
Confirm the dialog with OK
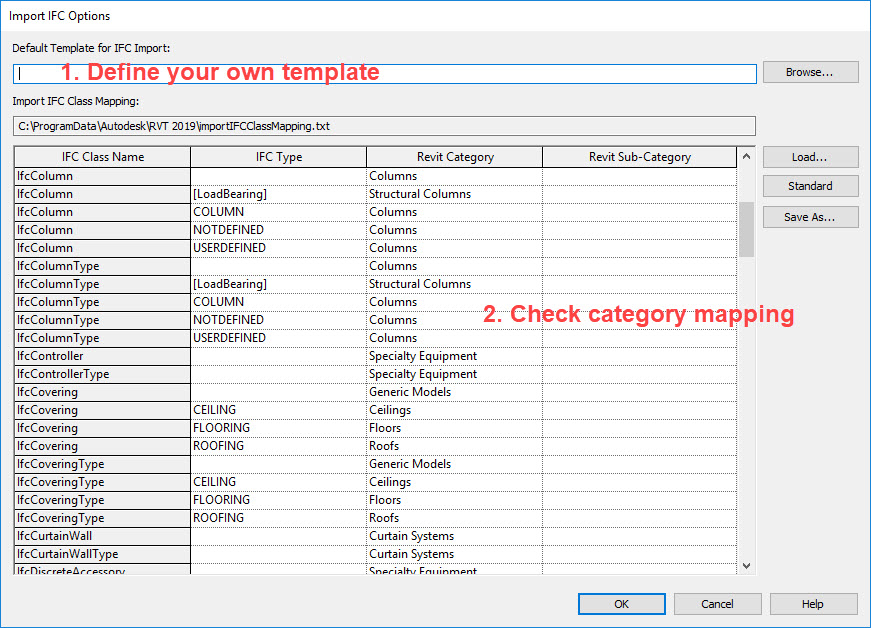pyautogui.click(x=621, y=604)
